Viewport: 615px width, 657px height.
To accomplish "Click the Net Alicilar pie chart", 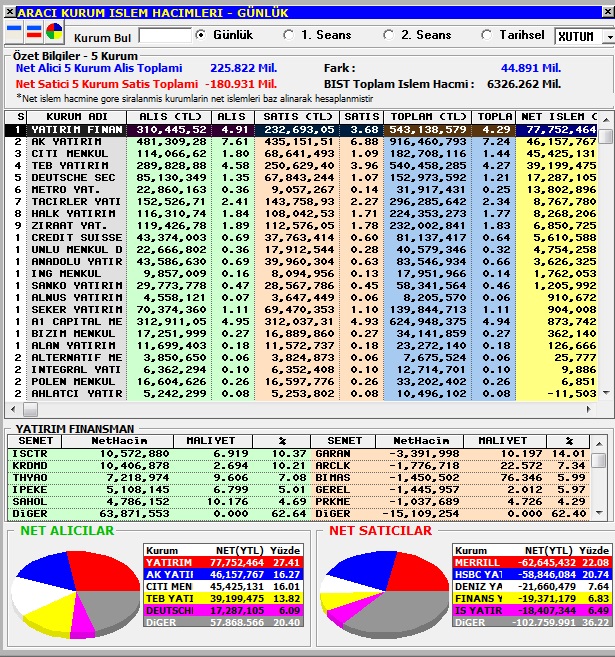I will tap(75, 594).
